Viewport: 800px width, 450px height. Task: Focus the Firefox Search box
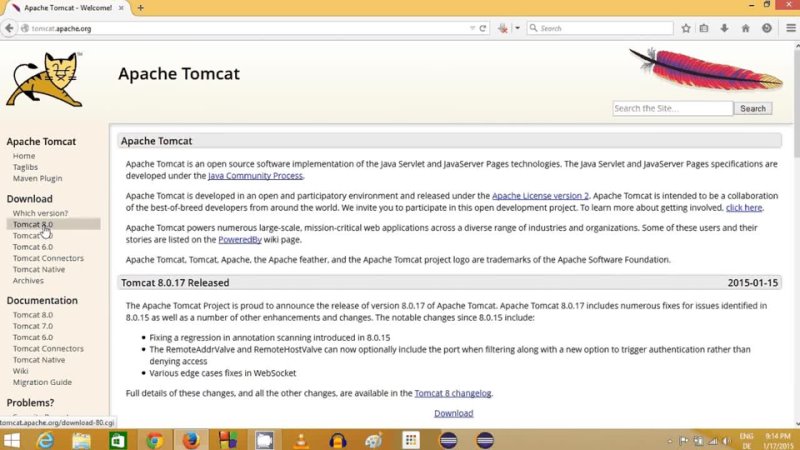(601, 29)
